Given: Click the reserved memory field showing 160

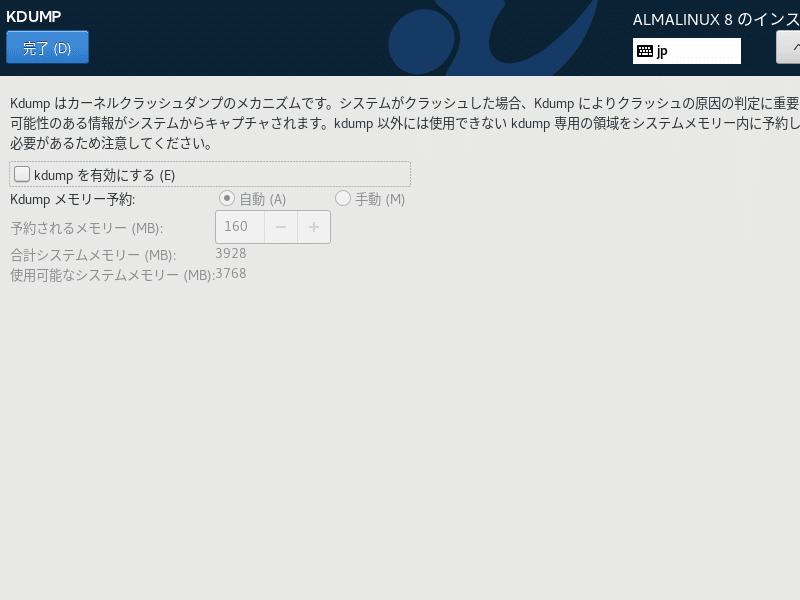Looking at the screenshot, I should [x=240, y=227].
